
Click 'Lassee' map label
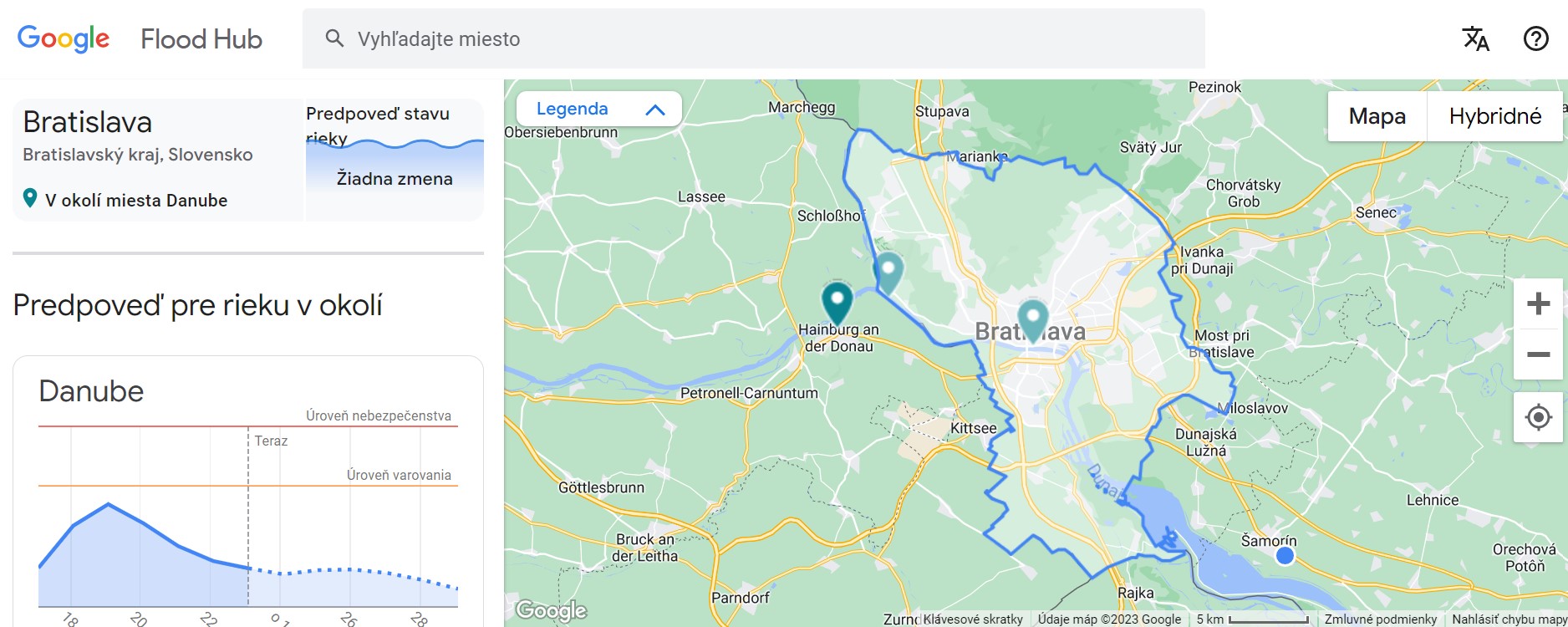[701, 197]
